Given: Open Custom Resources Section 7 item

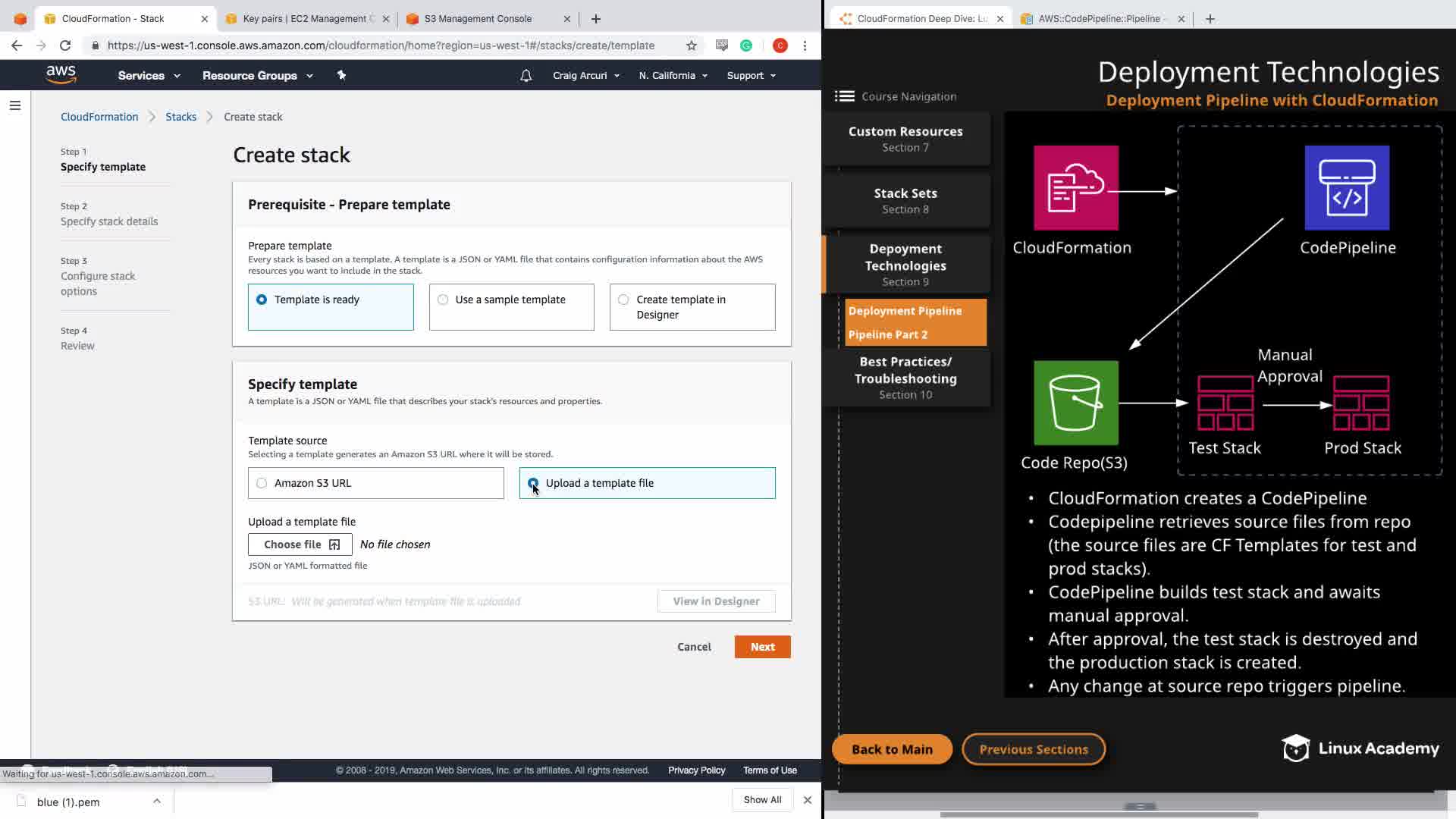Looking at the screenshot, I should tap(905, 139).
